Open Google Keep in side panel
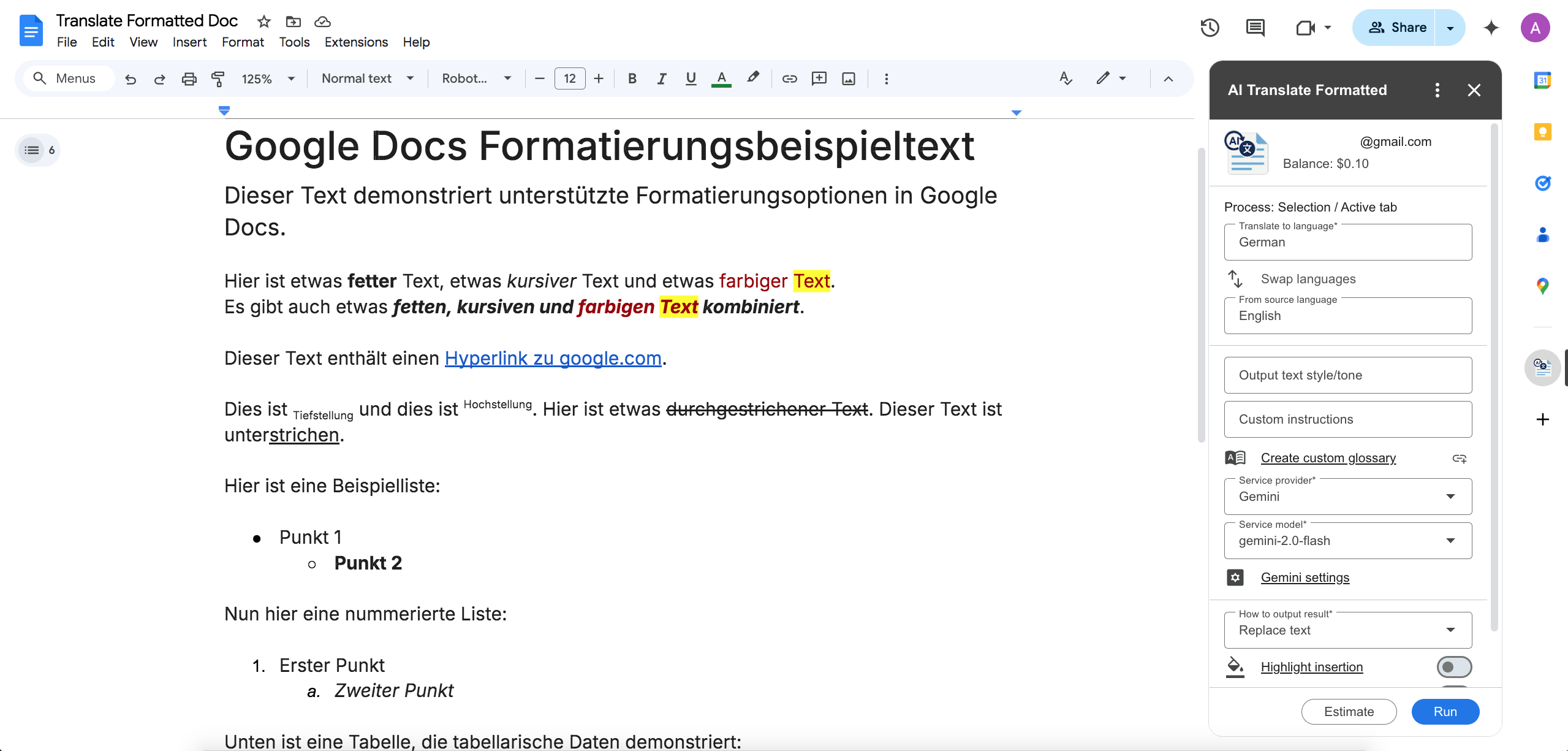Viewport: 1568px width, 751px height. [1543, 132]
